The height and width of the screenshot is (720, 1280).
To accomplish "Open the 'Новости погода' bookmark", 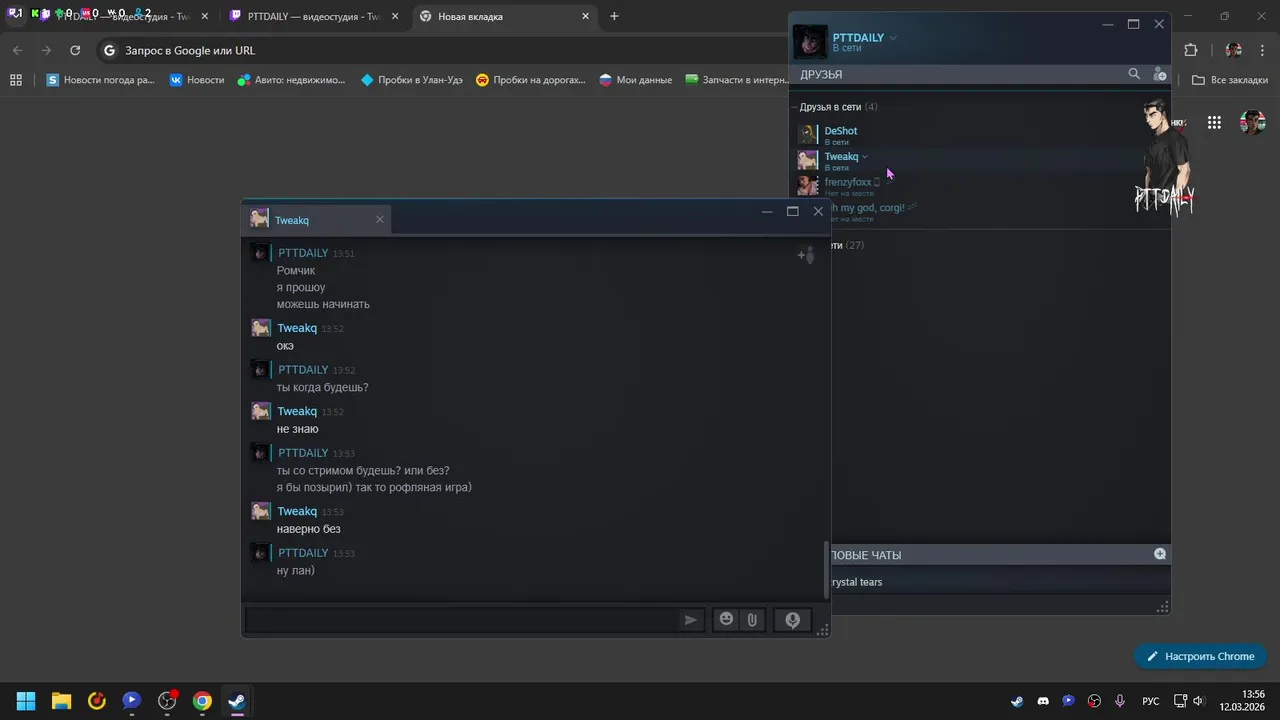I will 101,80.
